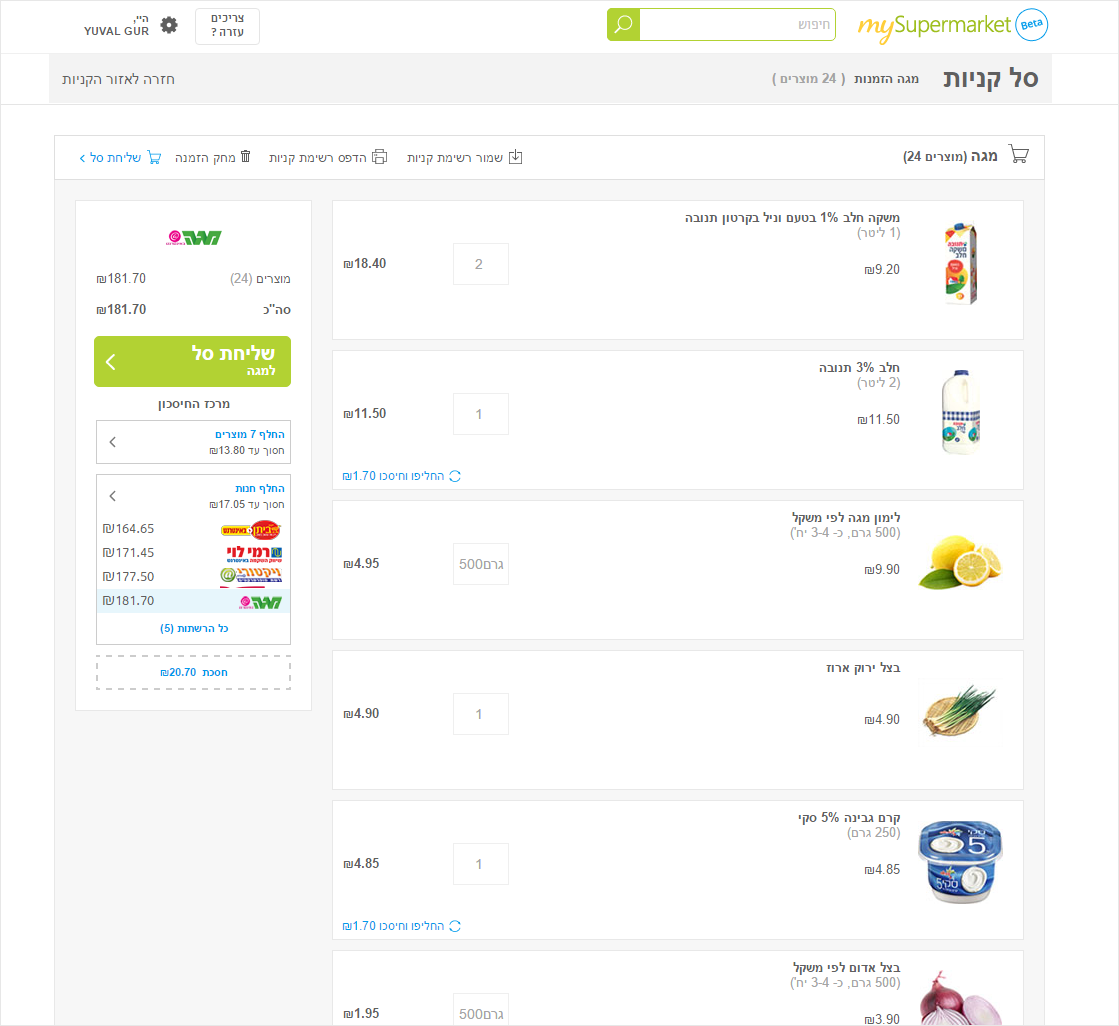Screen dimensions: 1119x1026
Task: Click quantity box for חלב 3% תנובה
Action: coord(481,414)
